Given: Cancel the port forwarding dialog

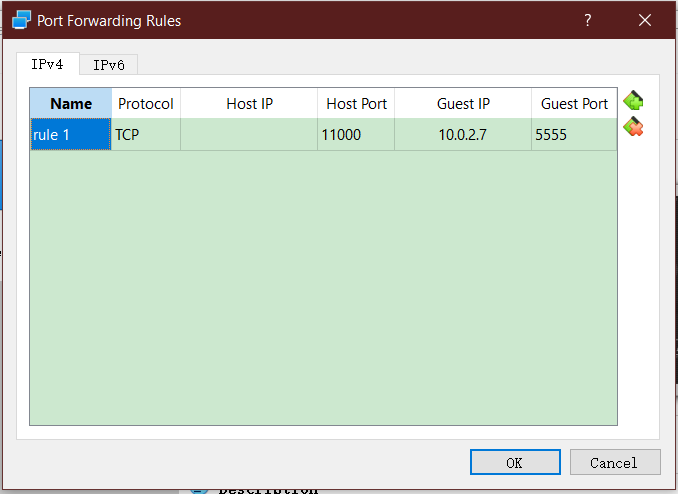Looking at the screenshot, I should tap(615, 462).
